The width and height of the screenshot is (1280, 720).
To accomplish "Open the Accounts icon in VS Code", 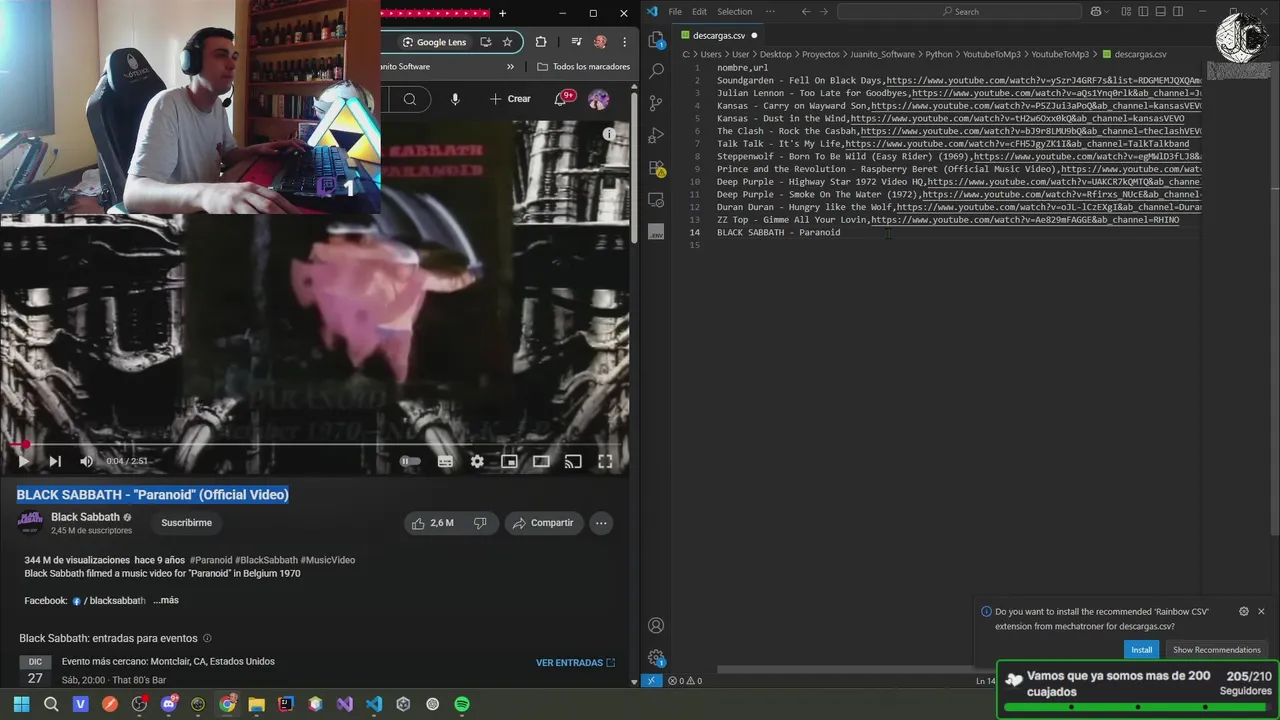I will point(656,626).
